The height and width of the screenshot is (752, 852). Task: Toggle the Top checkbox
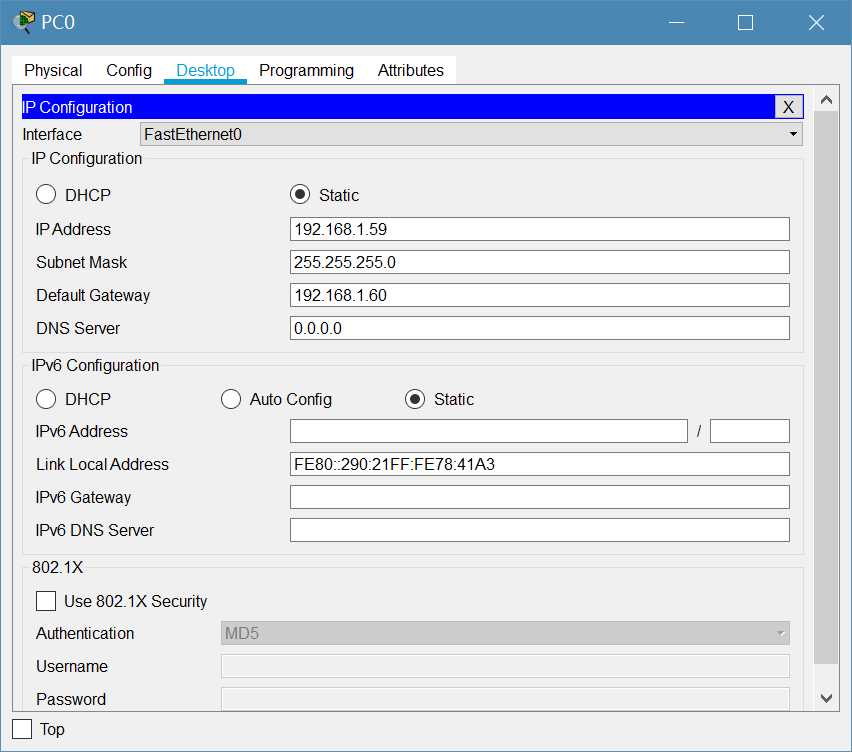coord(22,729)
